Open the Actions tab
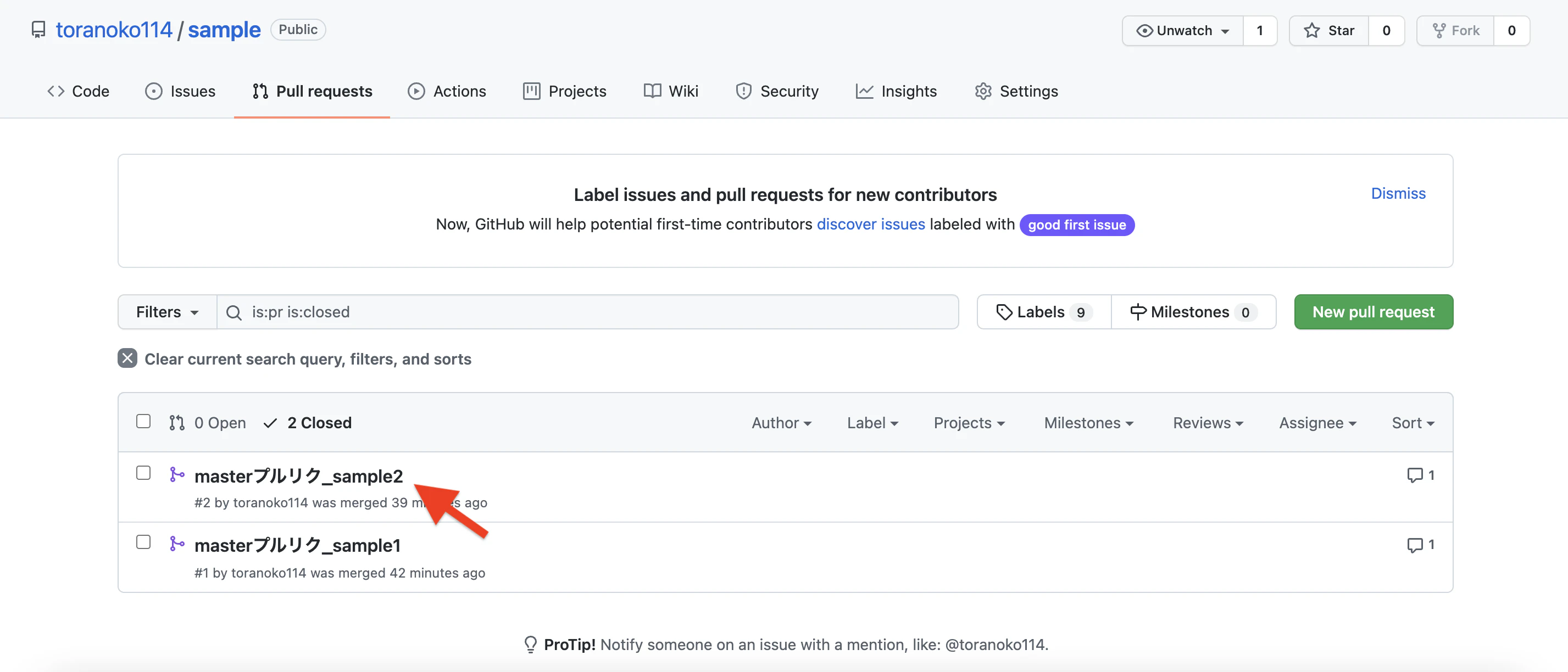1568x672 pixels. click(447, 91)
